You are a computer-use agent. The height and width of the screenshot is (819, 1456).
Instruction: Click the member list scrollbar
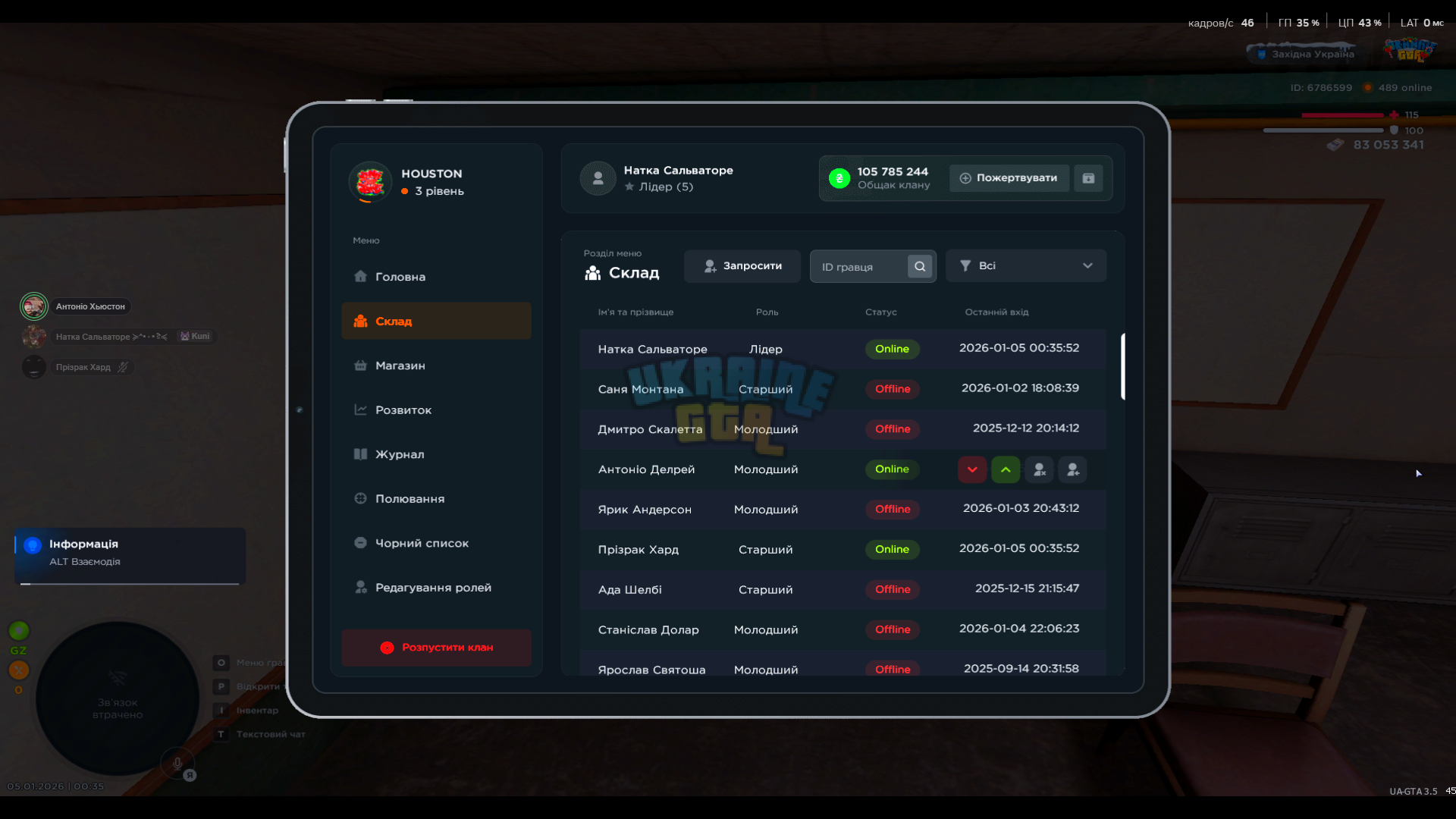(1123, 366)
